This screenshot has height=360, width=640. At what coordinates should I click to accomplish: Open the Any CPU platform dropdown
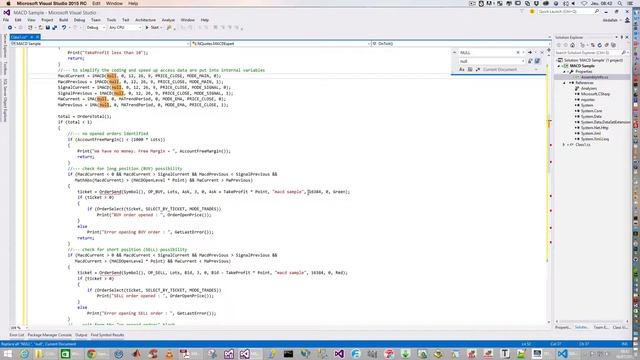pos(124,27)
